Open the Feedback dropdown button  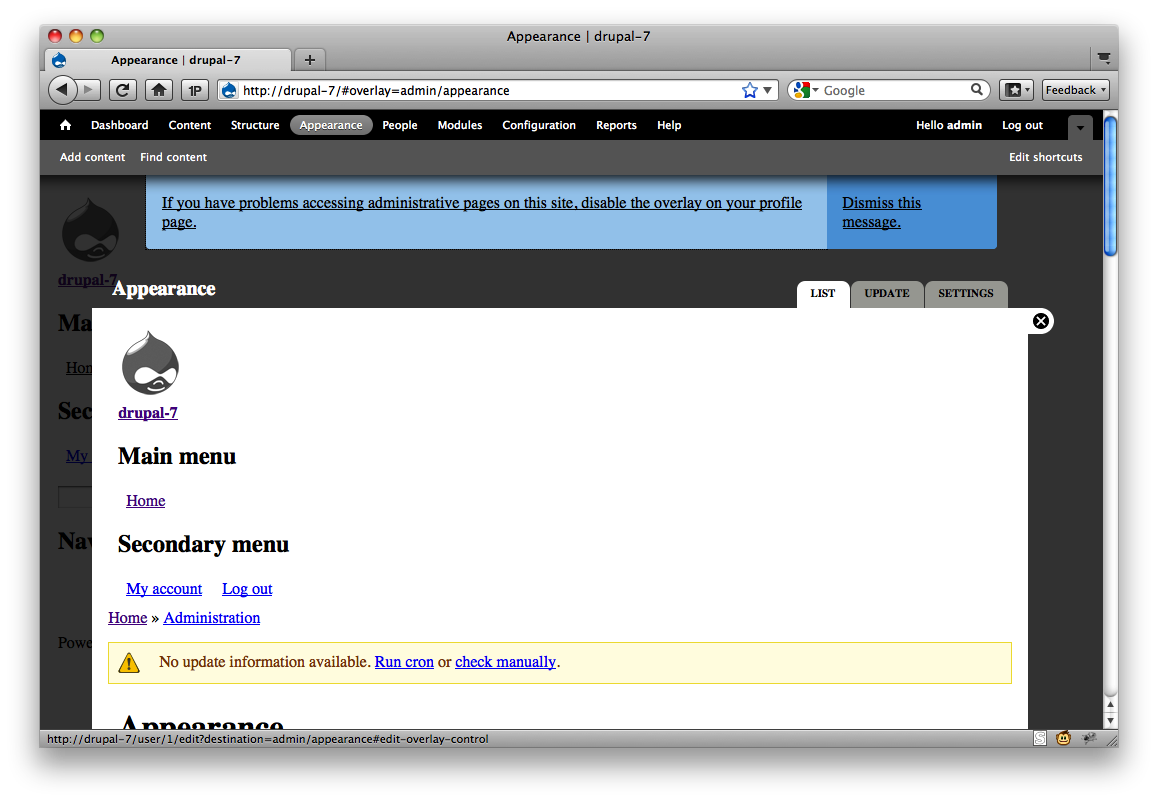tap(1075, 90)
